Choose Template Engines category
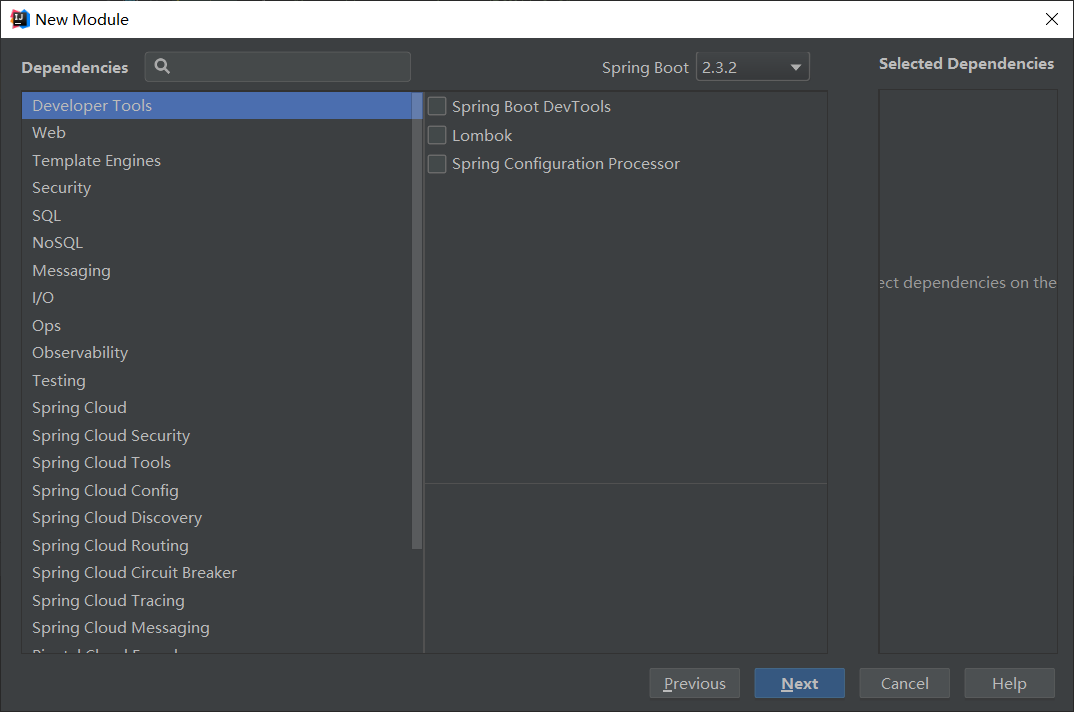Screen dimensions: 1074x712 coord(217,160)
